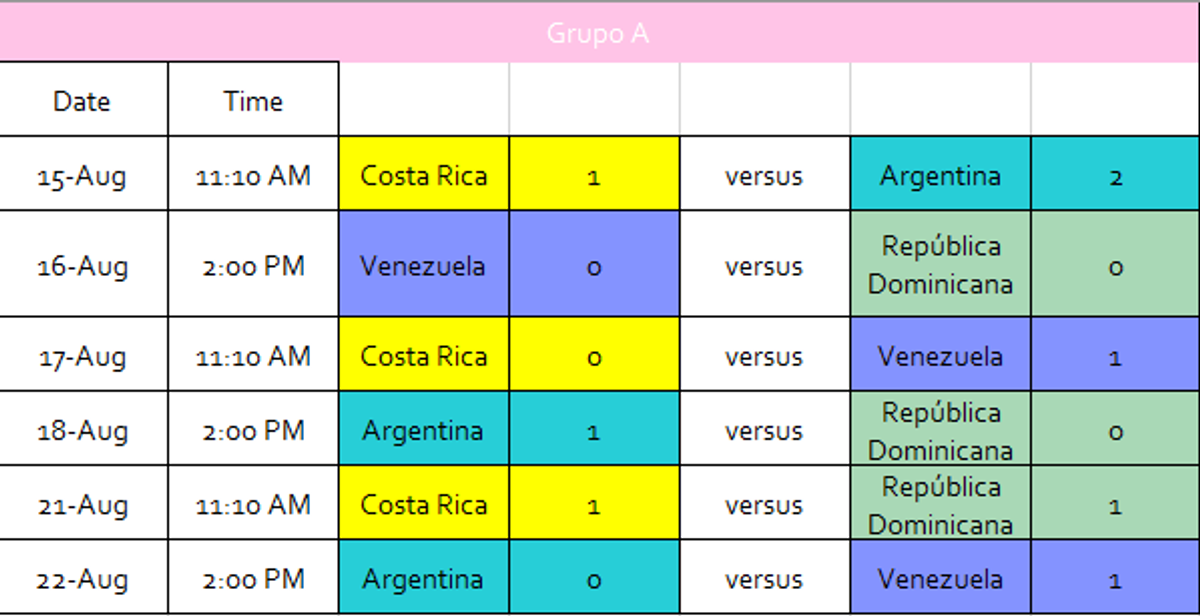Click República Dominicana cell in 16-Aug row

click(941, 265)
